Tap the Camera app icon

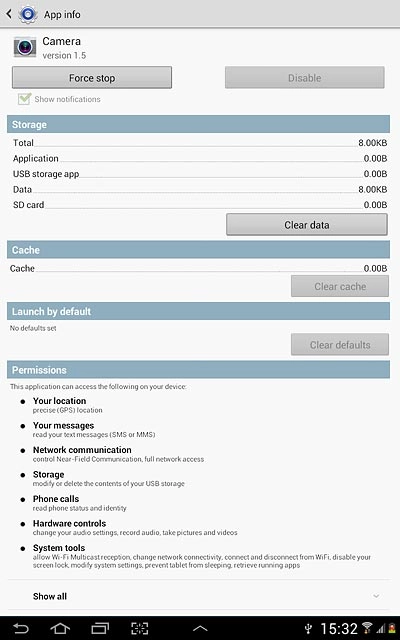coord(25,47)
